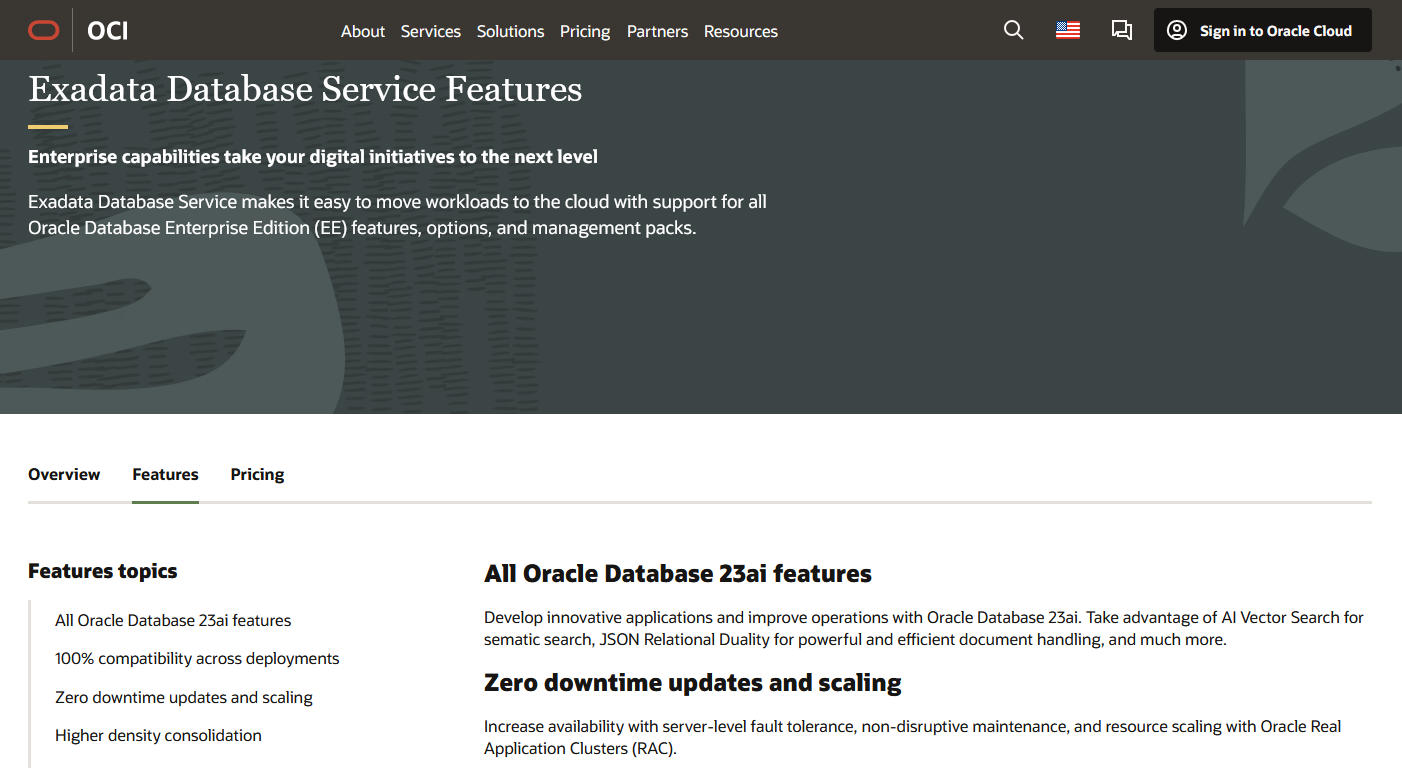This screenshot has width=1402, height=768.
Task: Open the search magnifier icon
Action: (1013, 31)
